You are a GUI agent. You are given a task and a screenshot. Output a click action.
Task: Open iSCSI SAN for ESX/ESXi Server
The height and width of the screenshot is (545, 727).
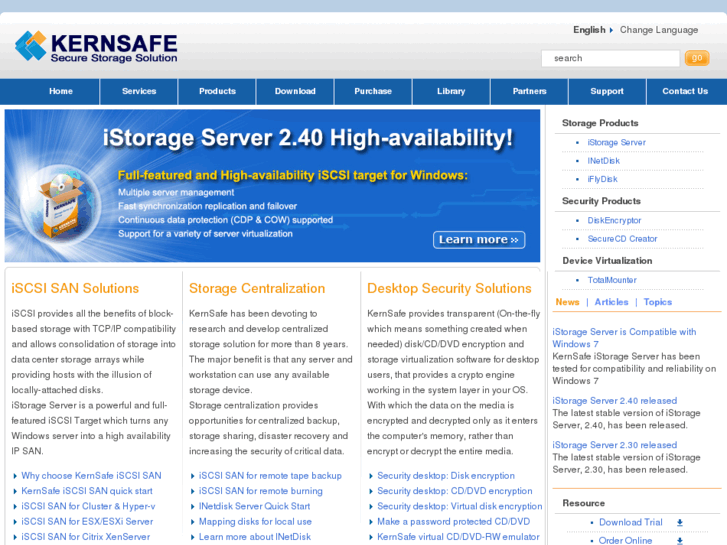87,522
